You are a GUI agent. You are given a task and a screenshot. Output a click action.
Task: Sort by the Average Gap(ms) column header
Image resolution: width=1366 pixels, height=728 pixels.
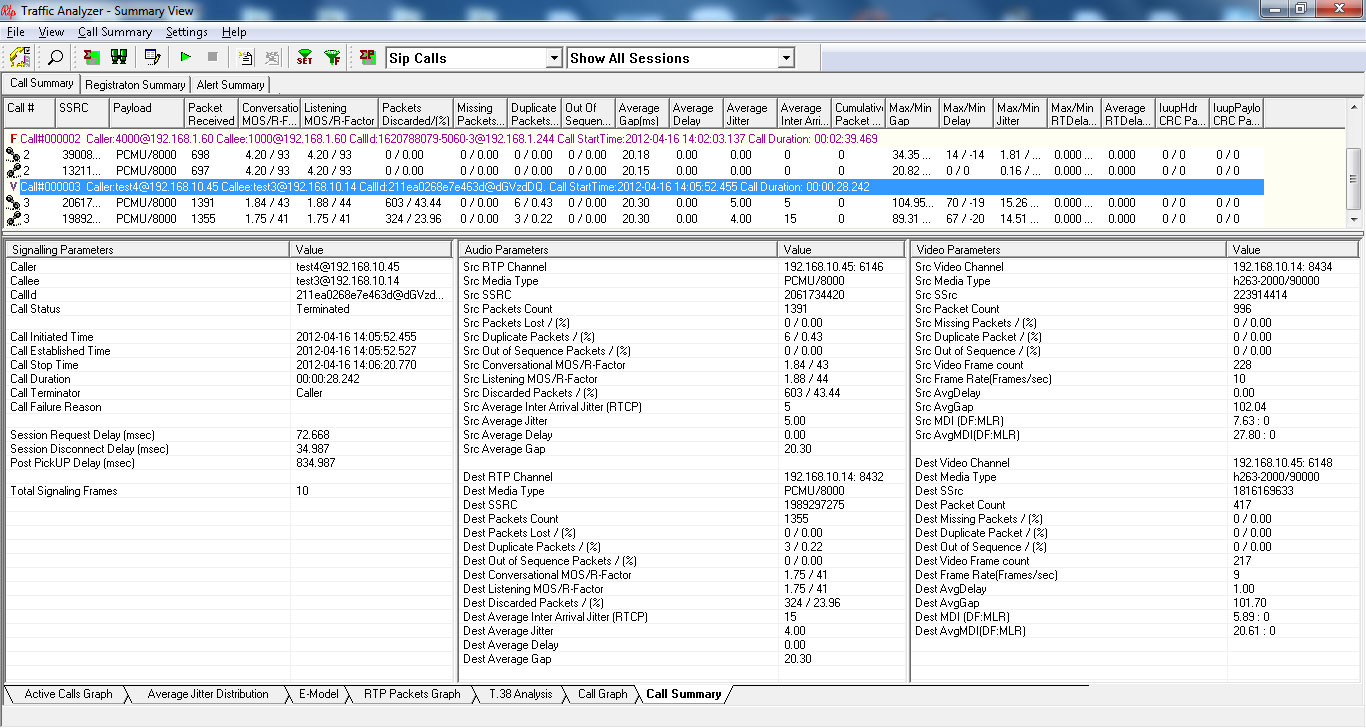pos(642,113)
